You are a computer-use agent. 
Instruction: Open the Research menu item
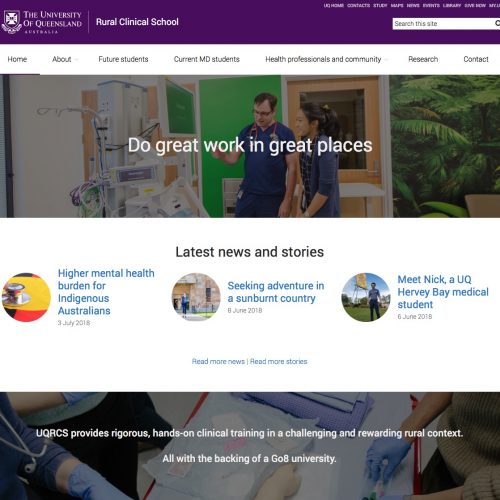coord(423,59)
